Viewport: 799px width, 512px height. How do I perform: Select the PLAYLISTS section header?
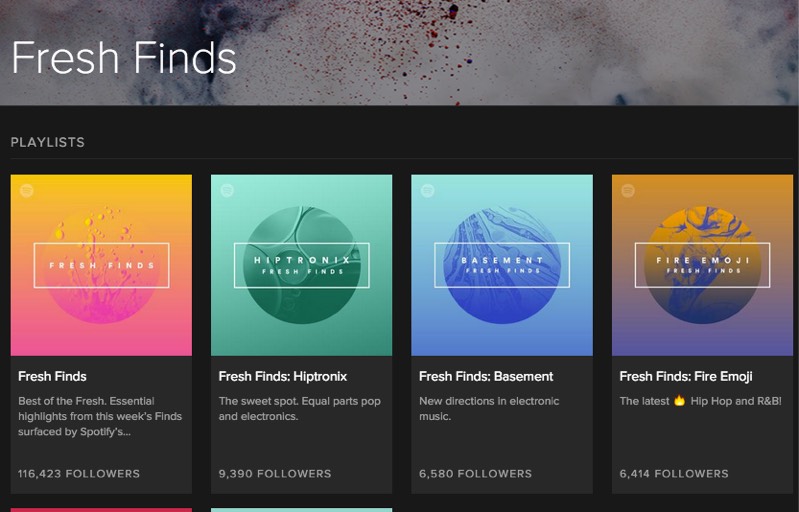[x=47, y=142]
